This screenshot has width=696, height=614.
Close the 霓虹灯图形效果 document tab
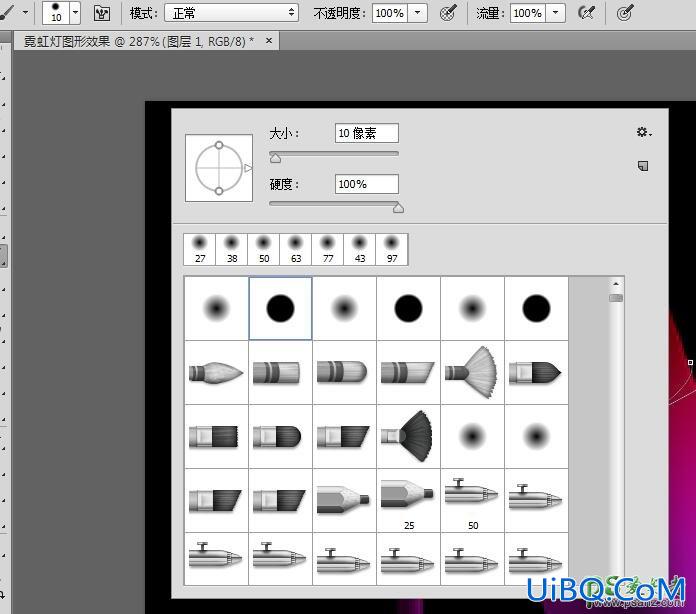click(269, 41)
